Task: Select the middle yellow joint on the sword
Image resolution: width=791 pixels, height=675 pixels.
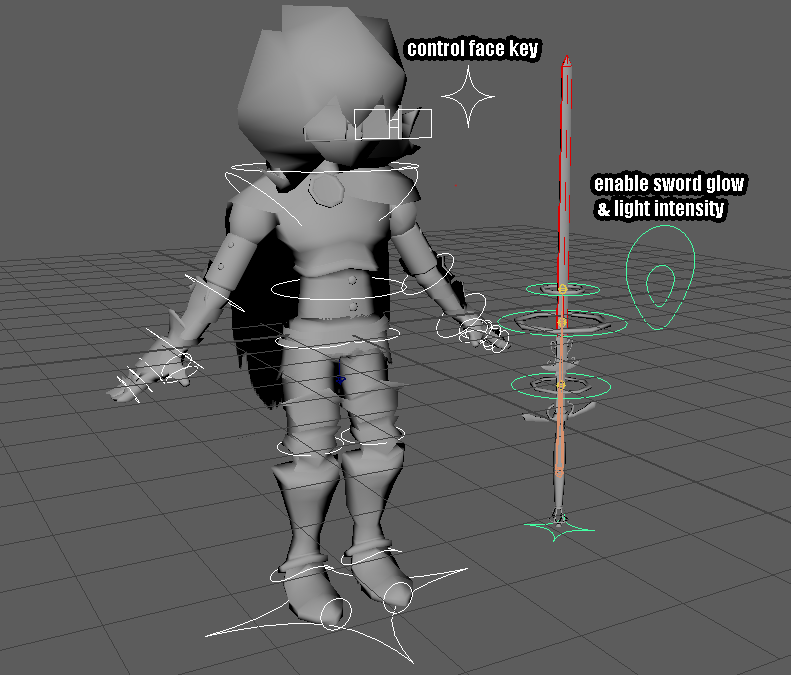Action: [x=561, y=323]
